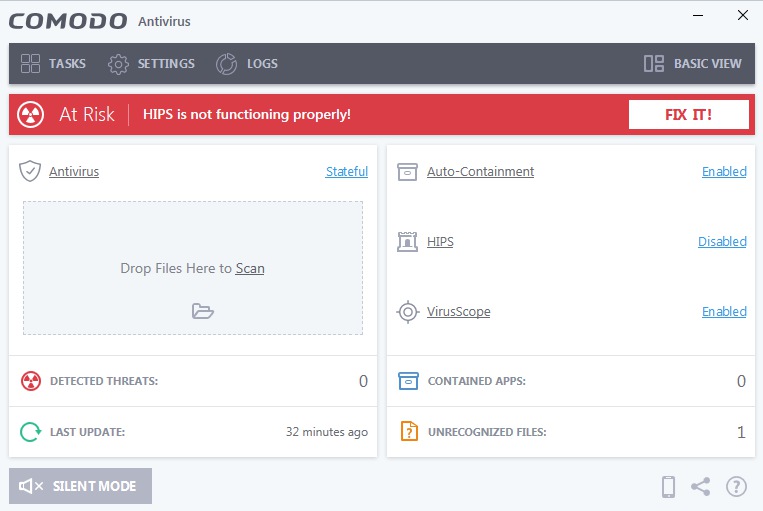Click the unrecognized files count 1
The width and height of the screenshot is (763, 511).
pos(741,432)
